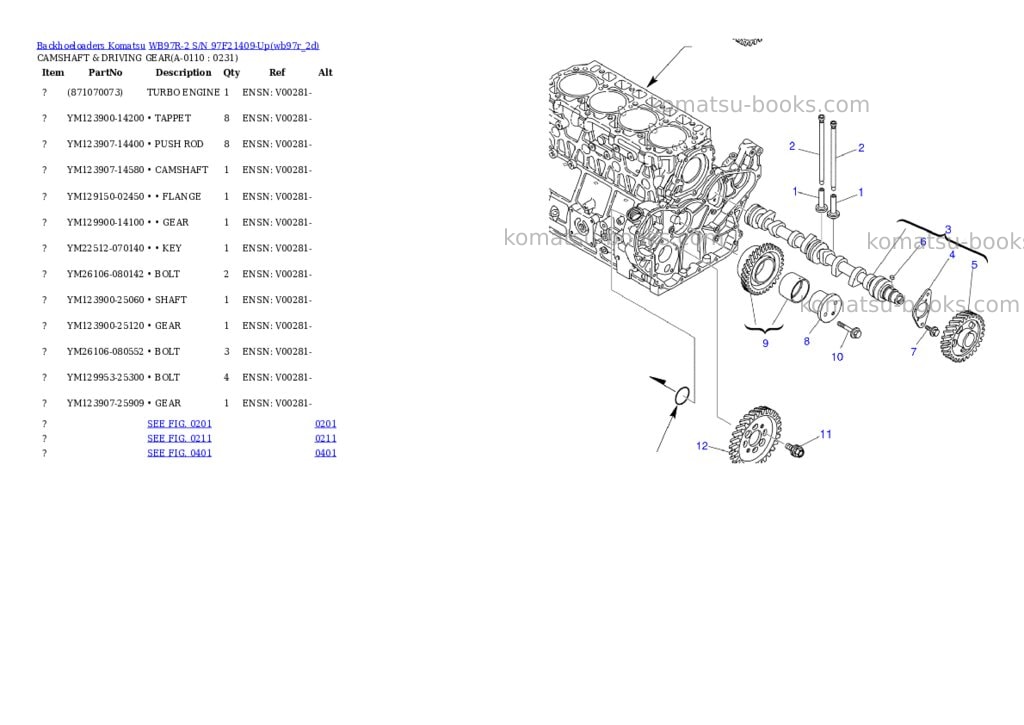Click the PartNo column header

tap(105, 72)
